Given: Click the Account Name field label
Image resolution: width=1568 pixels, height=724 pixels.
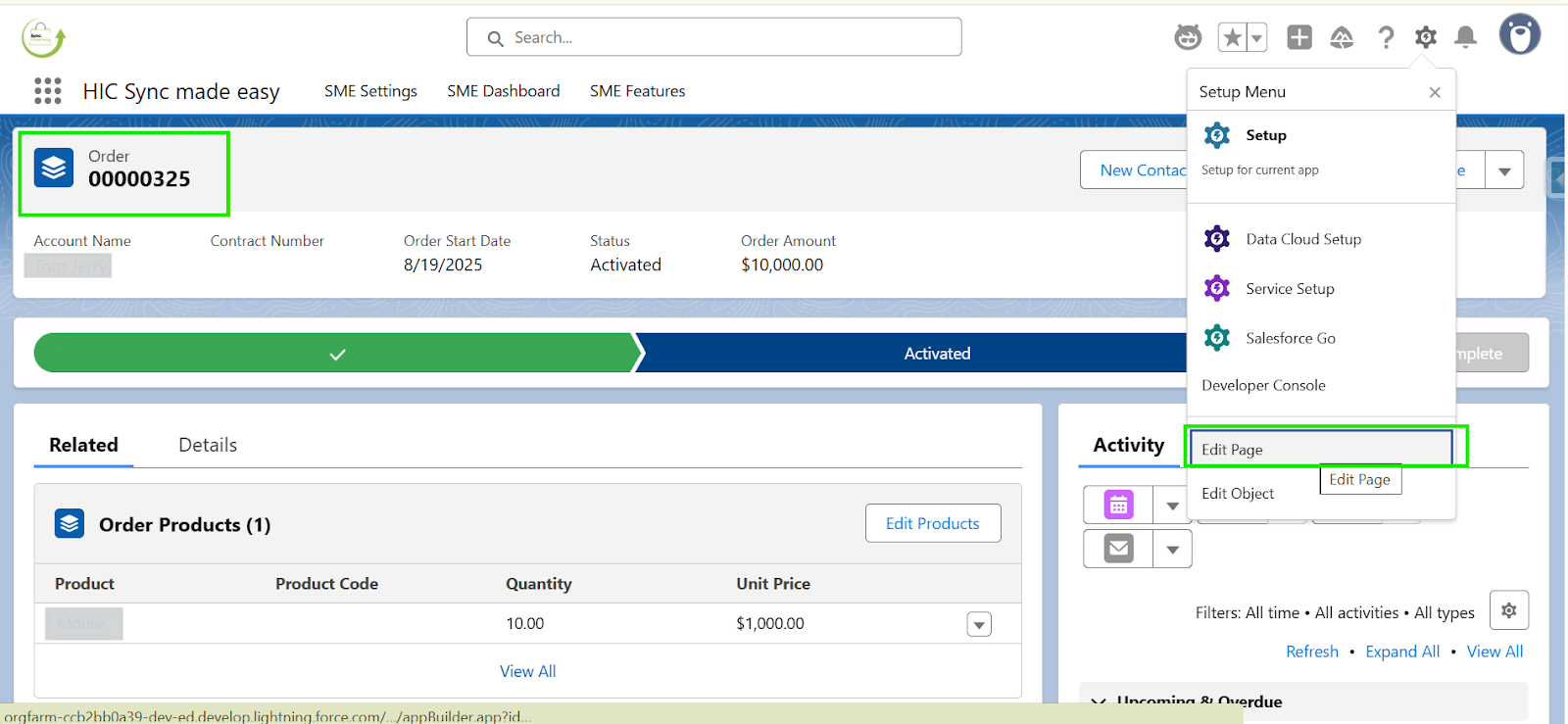Looking at the screenshot, I should click(x=82, y=241).
